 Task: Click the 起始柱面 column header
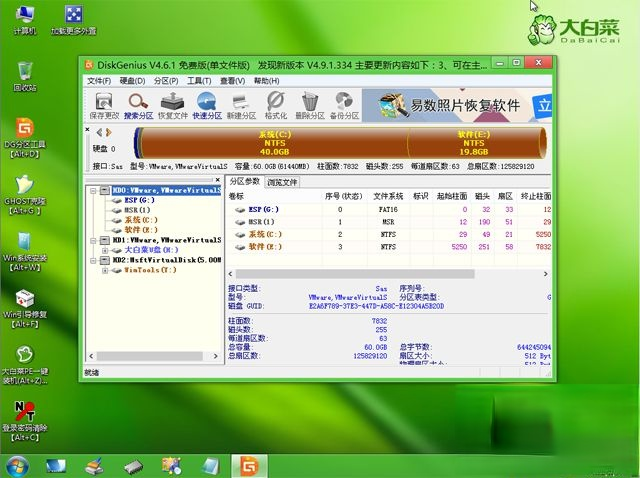pos(452,196)
